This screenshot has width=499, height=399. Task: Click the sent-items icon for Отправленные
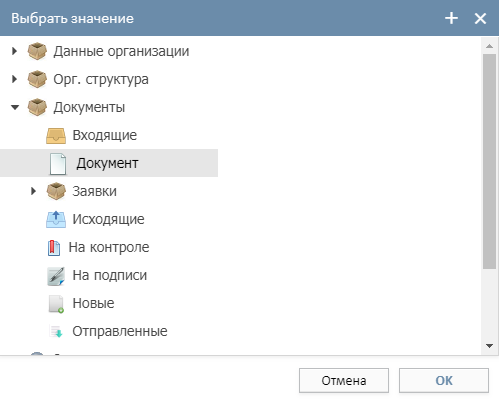point(56,331)
